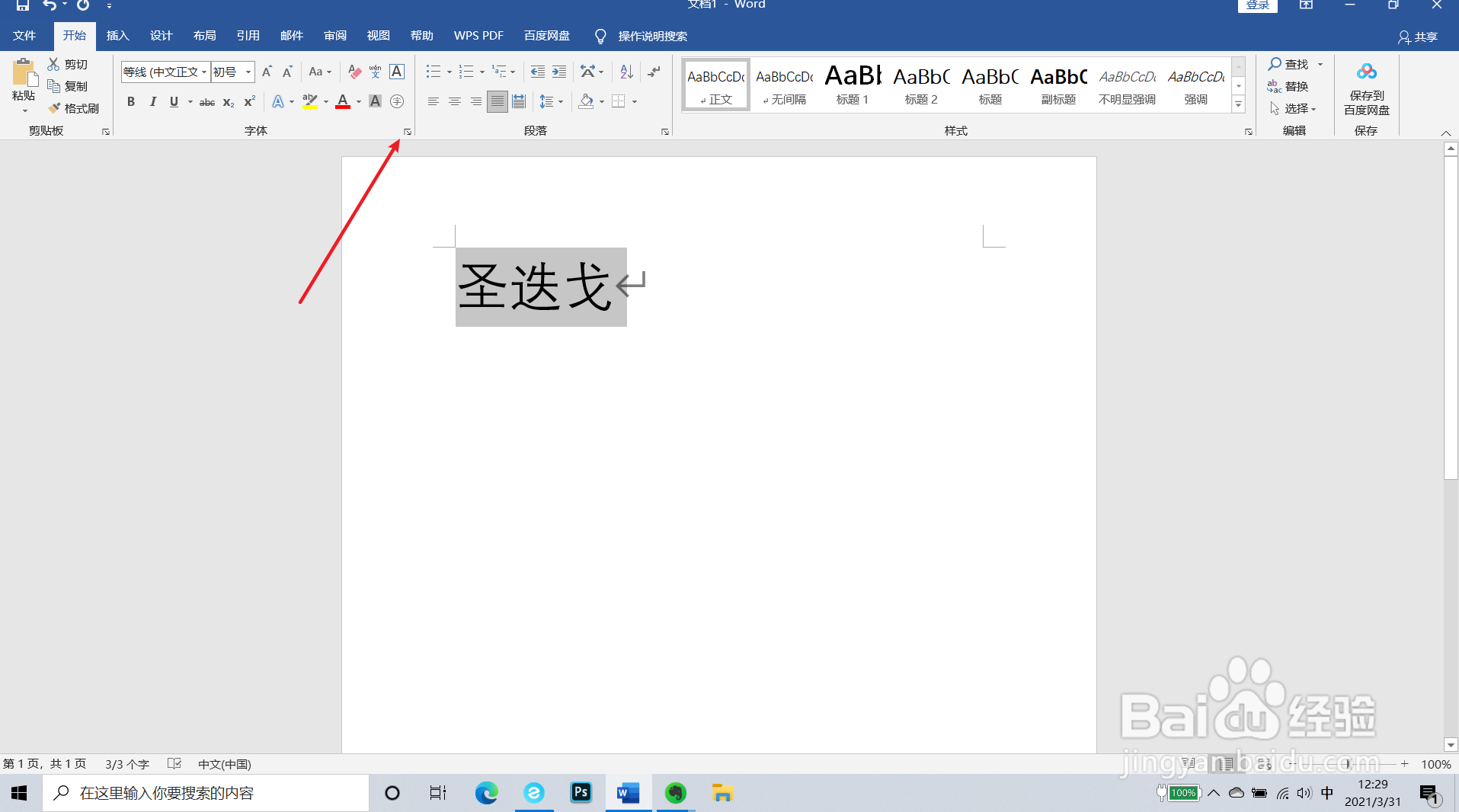This screenshot has height=812, width=1459.
Task: Open the Font dialog launcher
Action: [x=408, y=132]
